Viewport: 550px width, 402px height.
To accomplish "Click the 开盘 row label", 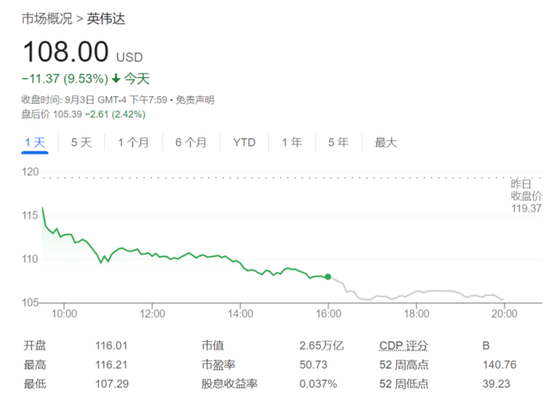I will coord(35,346).
